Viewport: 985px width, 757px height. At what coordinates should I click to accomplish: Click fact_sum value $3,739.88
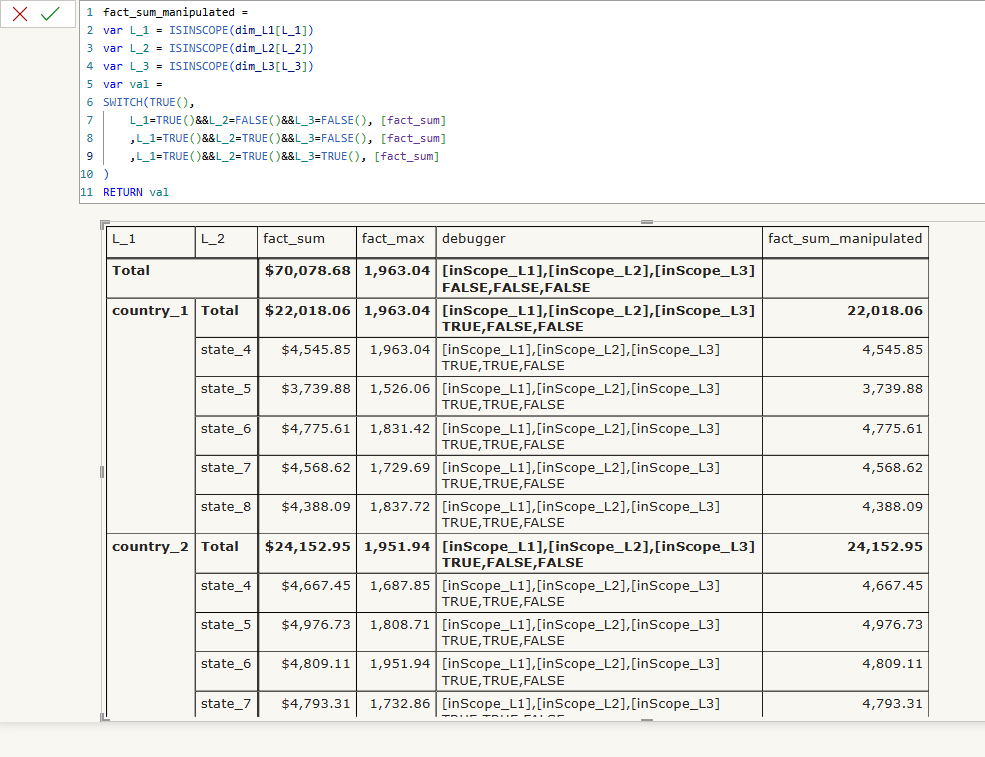315,389
